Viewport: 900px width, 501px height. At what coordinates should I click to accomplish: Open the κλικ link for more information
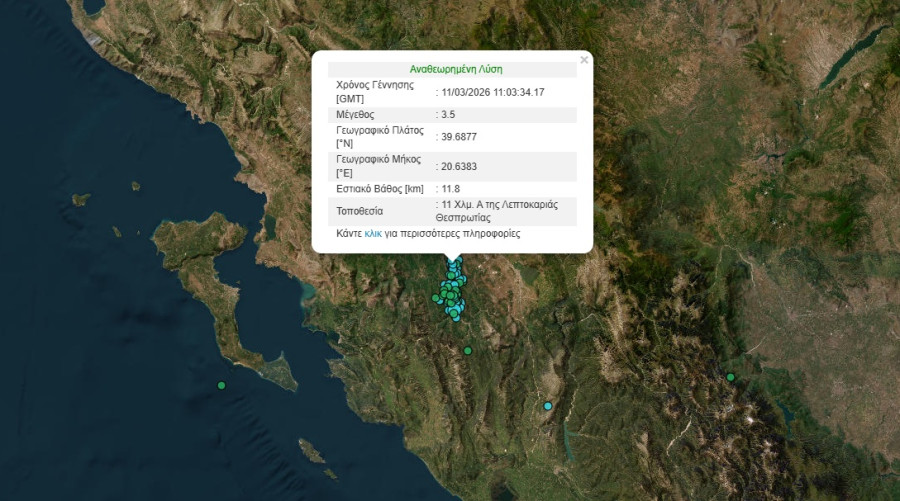coord(373,234)
